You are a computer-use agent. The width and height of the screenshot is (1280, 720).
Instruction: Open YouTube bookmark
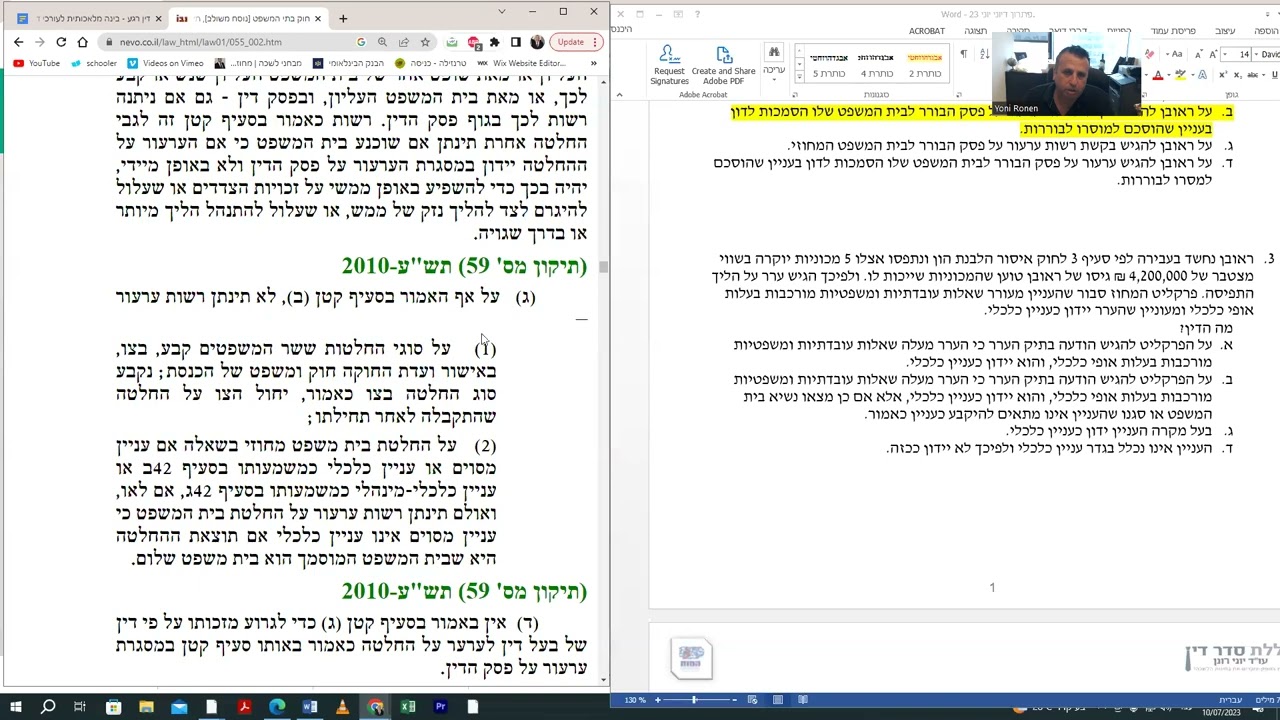coord(36,63)
